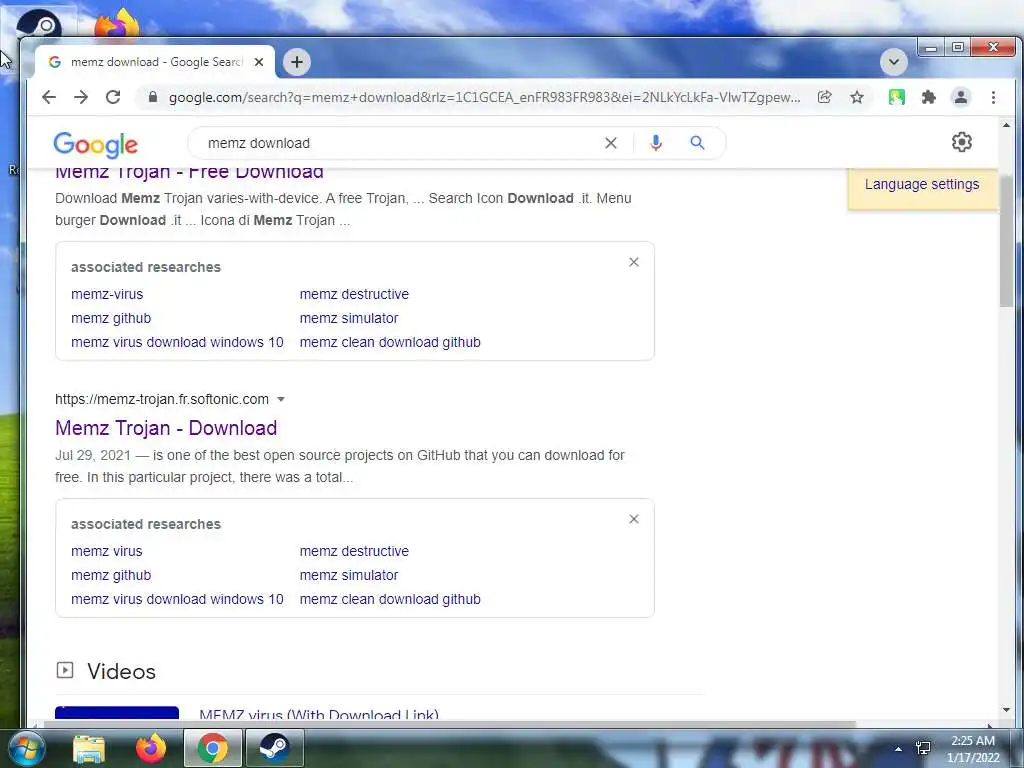1024x768 pixels.
Task: Search memz github in second associated box
Action: 111,575
